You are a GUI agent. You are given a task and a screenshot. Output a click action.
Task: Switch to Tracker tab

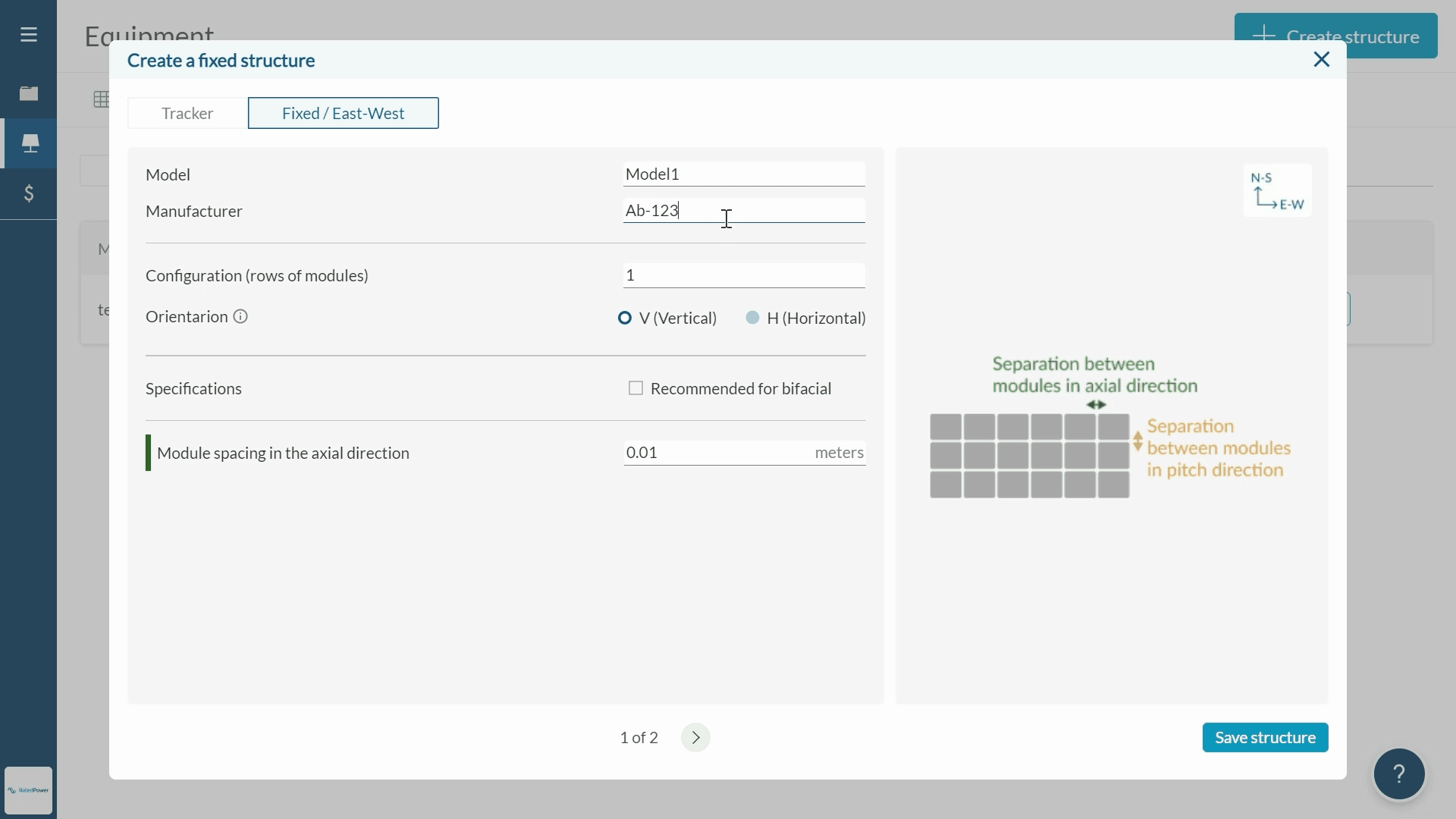tap(187, 112)
